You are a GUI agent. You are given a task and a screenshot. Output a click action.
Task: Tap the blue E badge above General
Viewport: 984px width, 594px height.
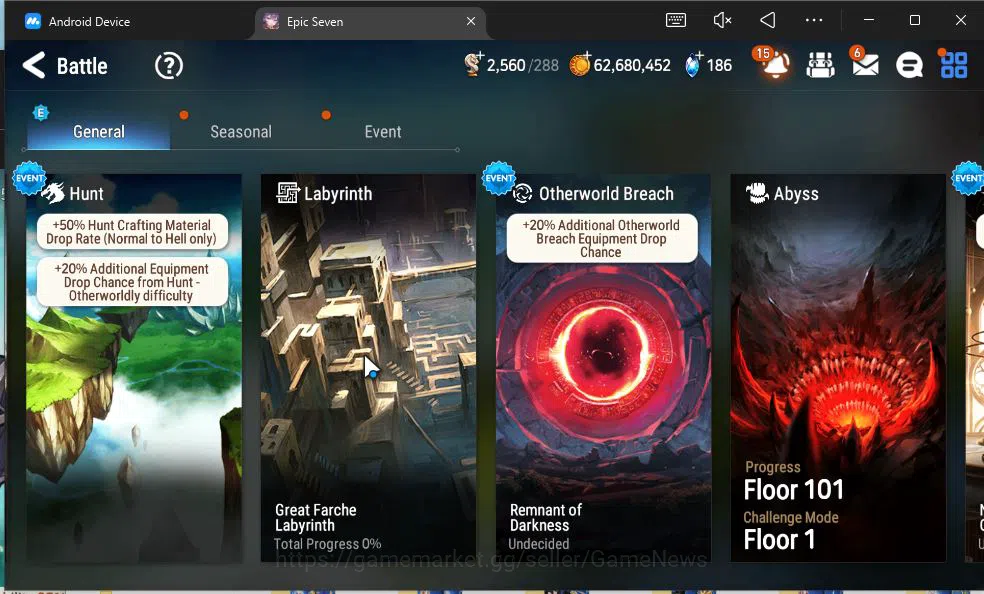41,113
